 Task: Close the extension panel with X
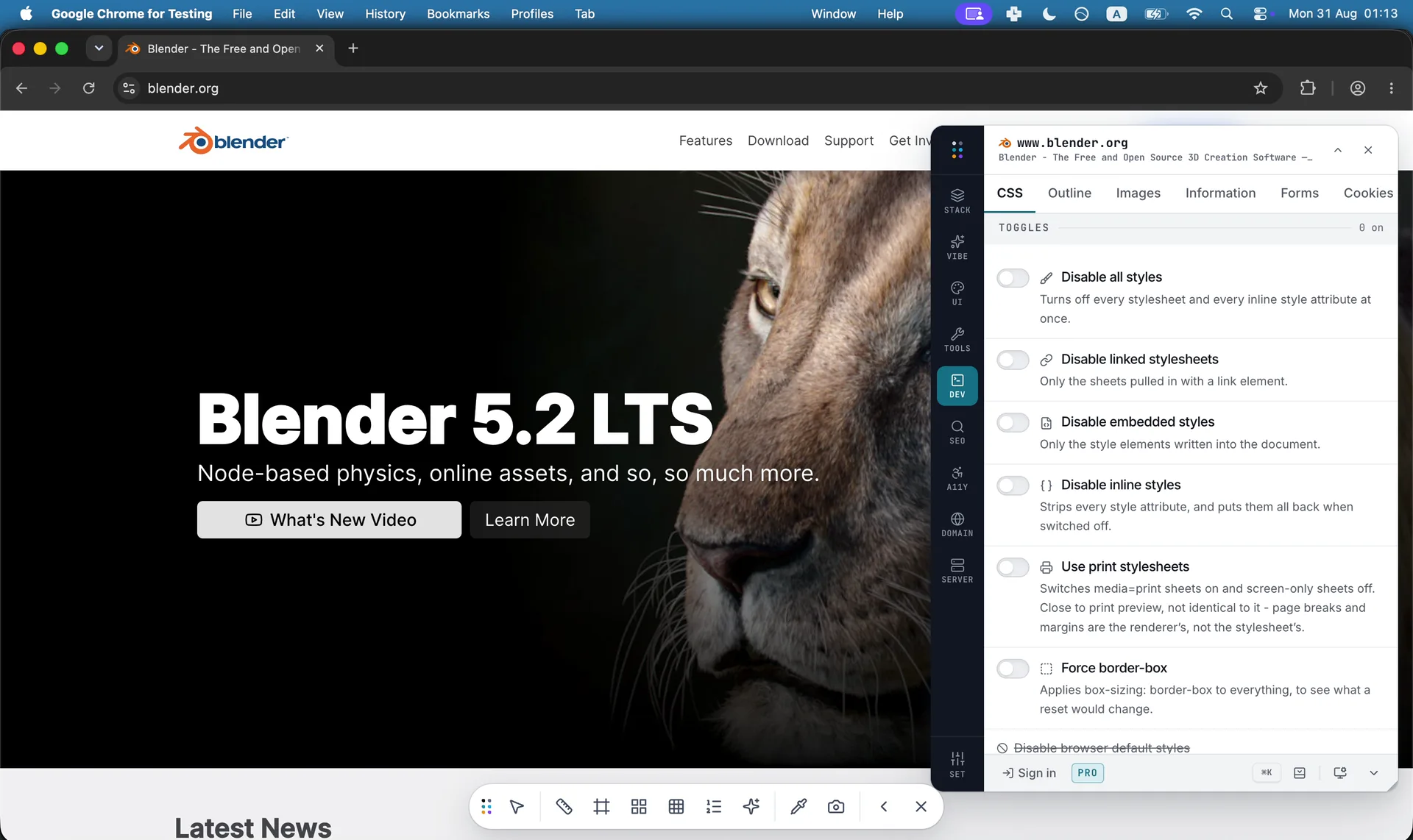tap(1368, 150)
